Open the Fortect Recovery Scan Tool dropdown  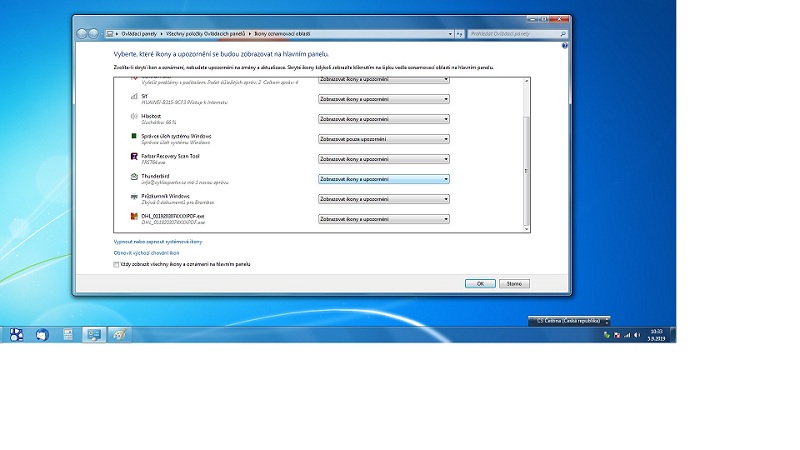pyautogui.click(x=384, y=159)
